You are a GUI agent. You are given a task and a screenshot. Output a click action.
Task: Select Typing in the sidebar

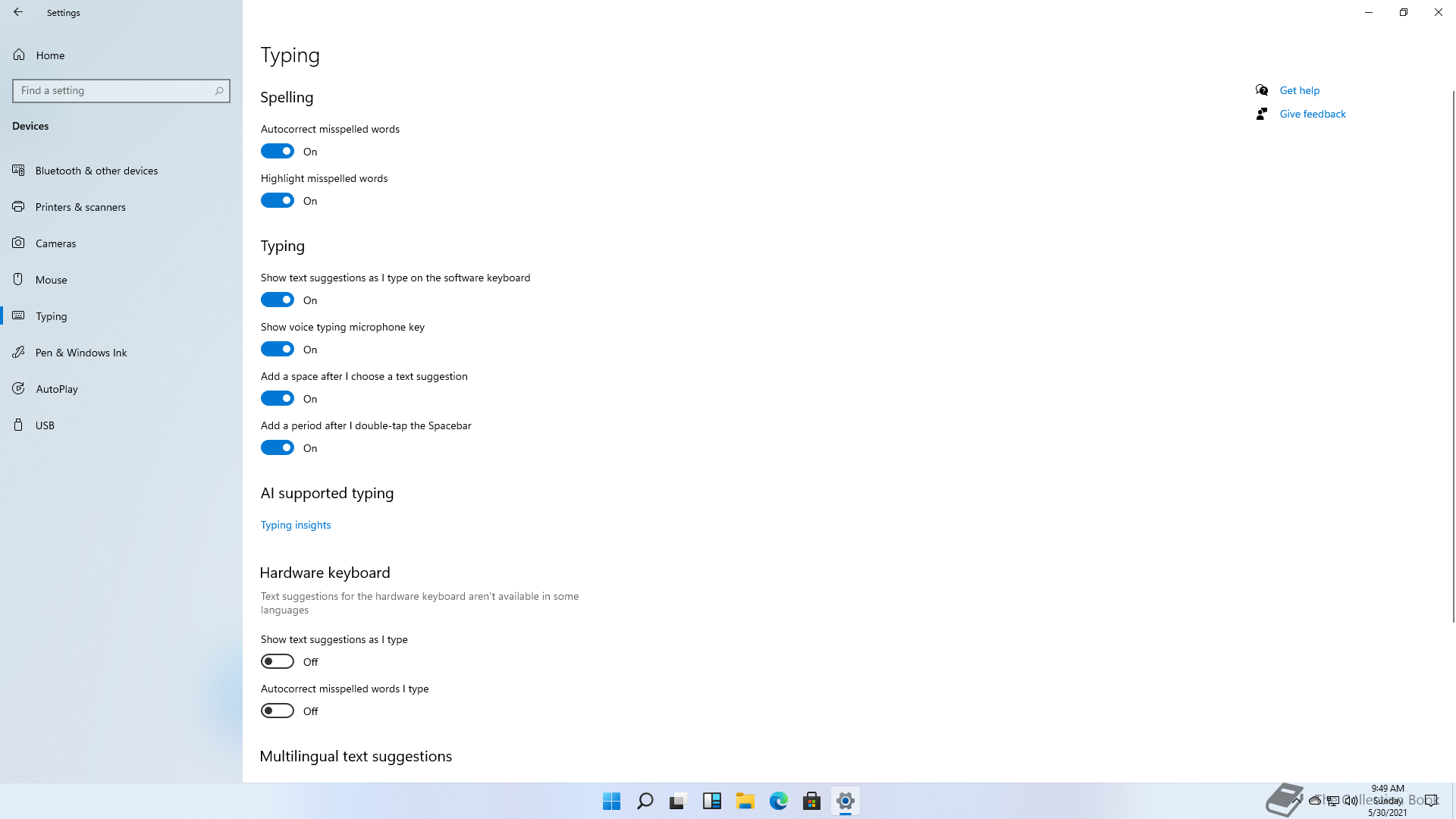121,315
